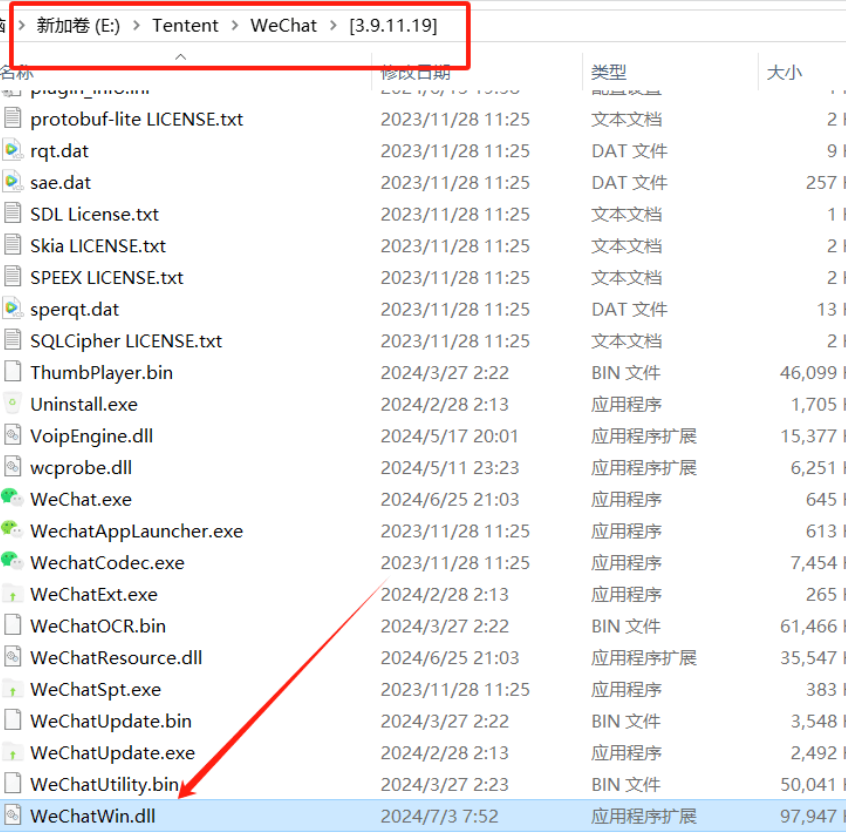Sort files by the 类型 column header

[x=609, y=72]
